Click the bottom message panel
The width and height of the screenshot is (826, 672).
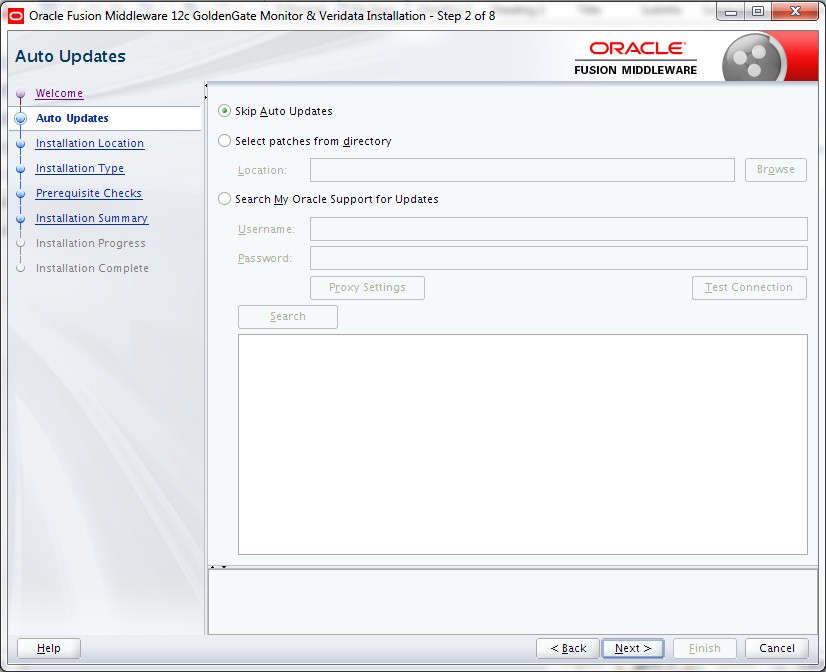pyautogui.click(x=513, y=602)
